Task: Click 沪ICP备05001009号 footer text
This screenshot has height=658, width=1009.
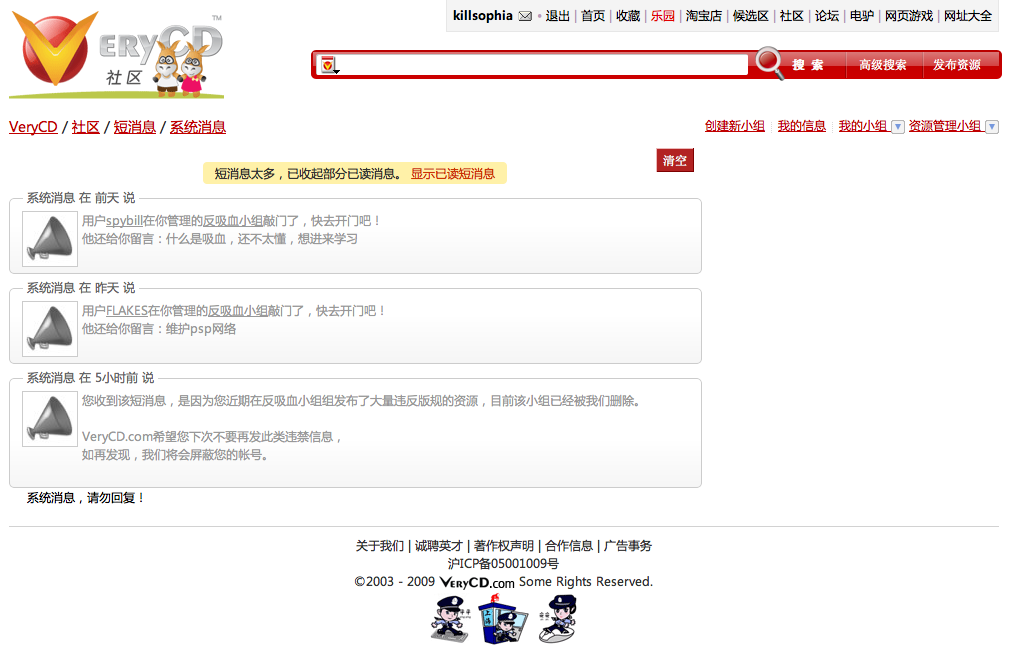Action: (x=503, y=564)
